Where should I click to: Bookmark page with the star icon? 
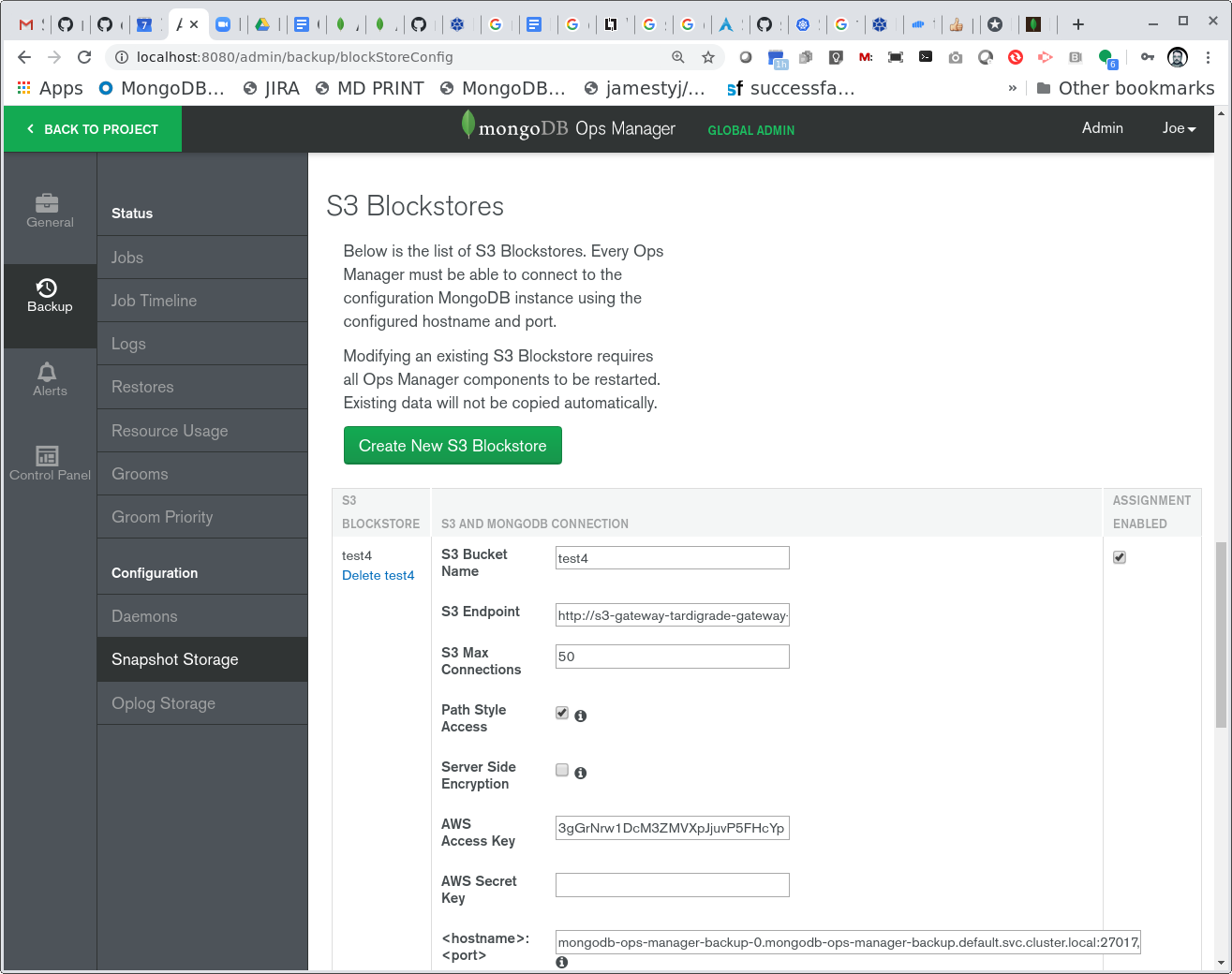(x=708, y=57)
